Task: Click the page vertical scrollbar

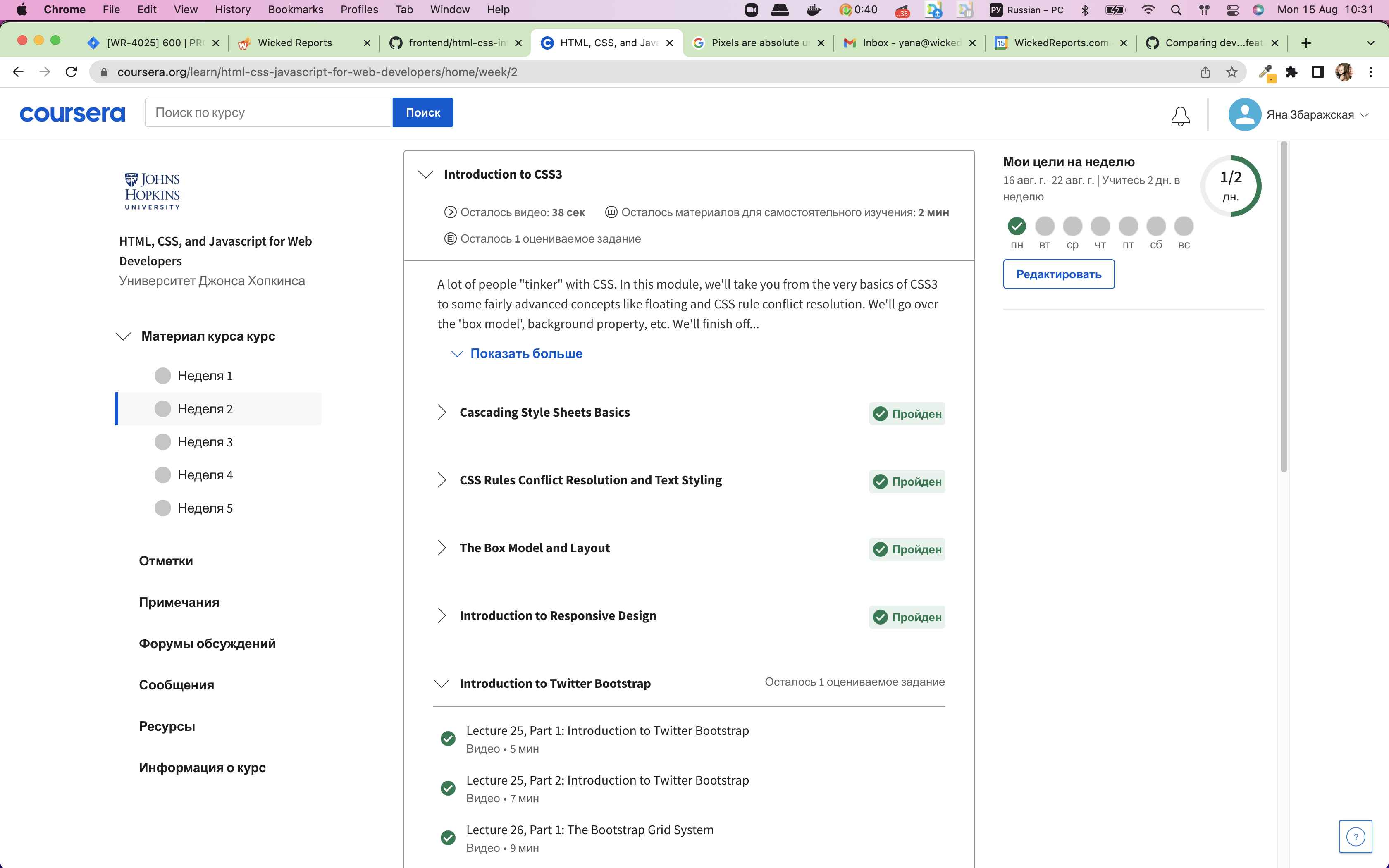Action: (1284, 307)
